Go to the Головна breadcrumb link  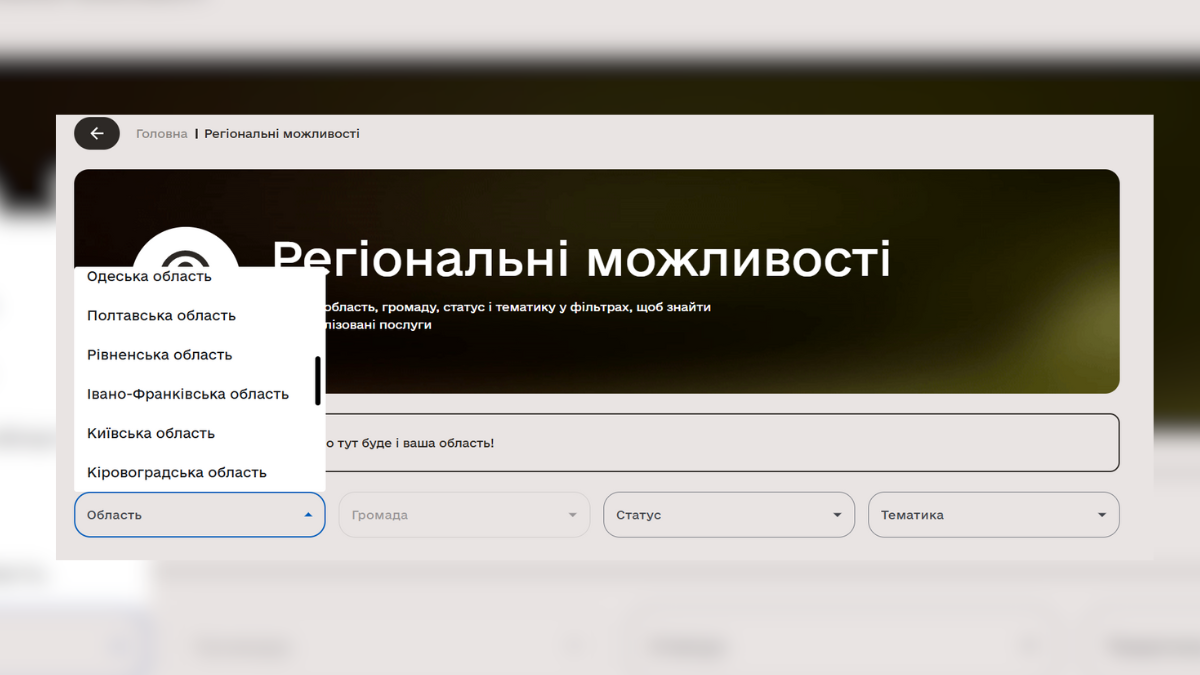[x=161, y=133]
